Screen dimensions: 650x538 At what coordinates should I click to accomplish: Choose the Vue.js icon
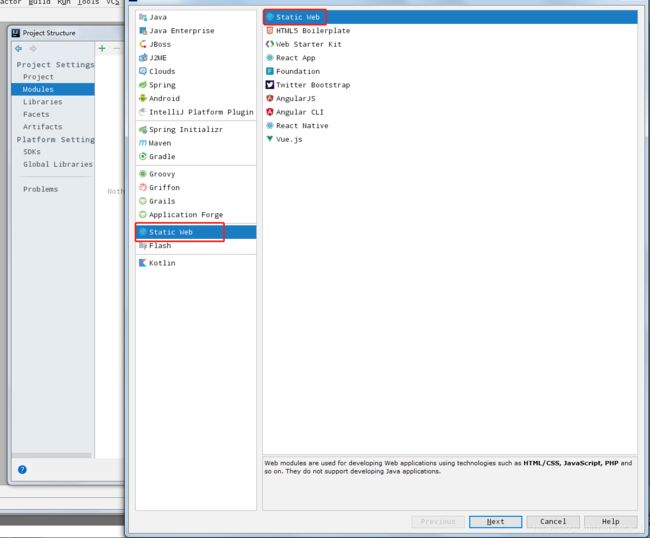pyautogui.click(x=270, y=139)
